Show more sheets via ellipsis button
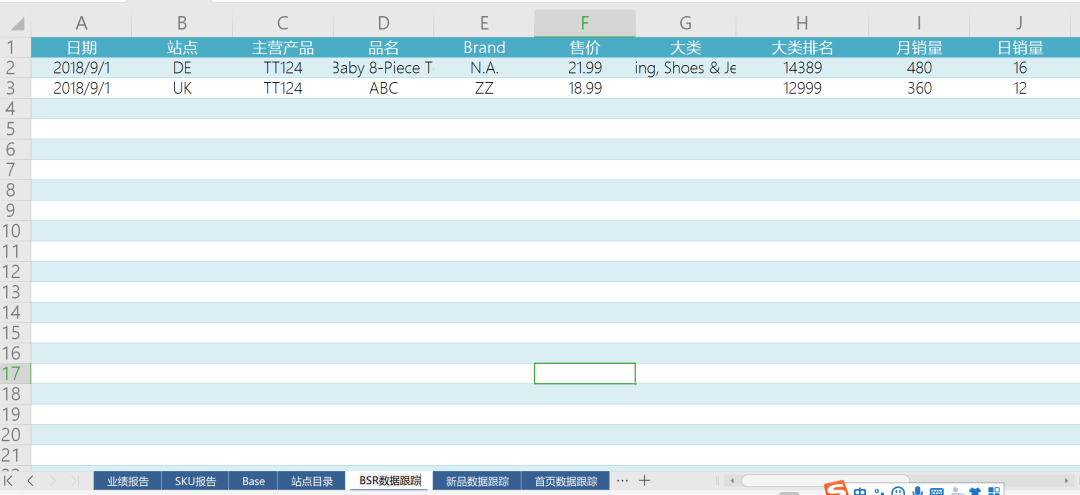This screenshot has height=495, width=1080. pos(622,481)
